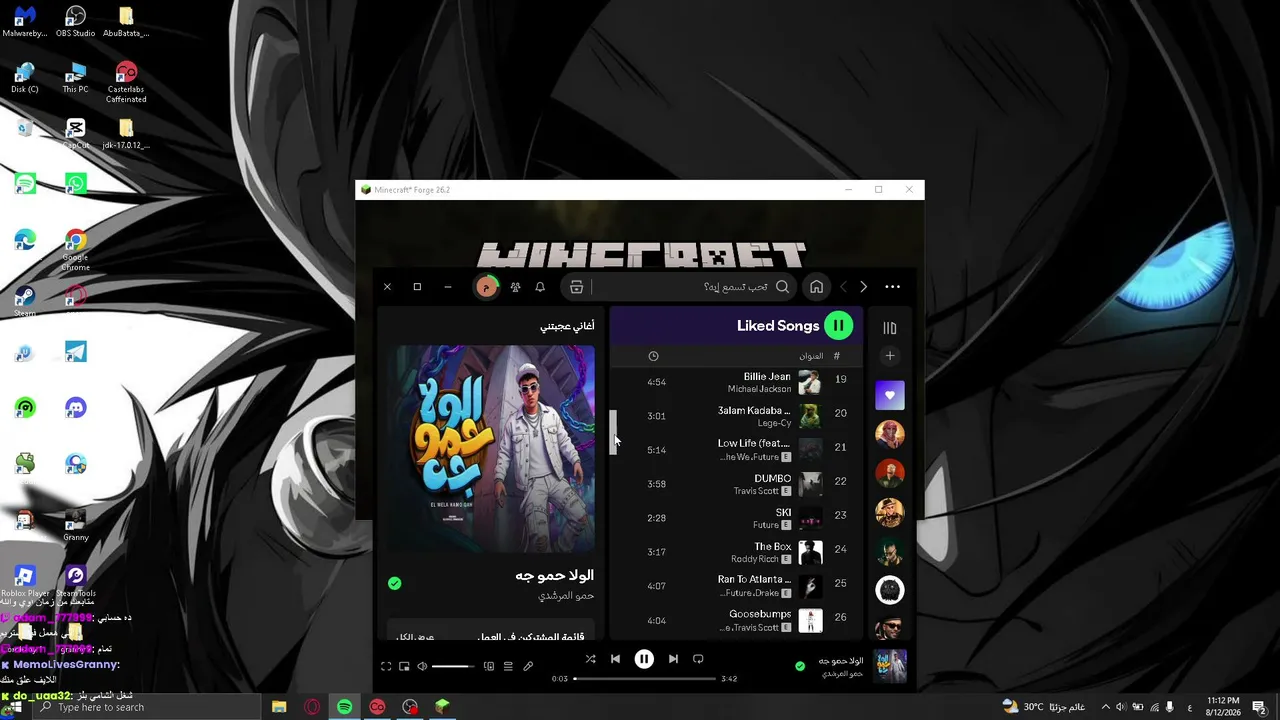1280x720 pixels.
Task: Create a new playlist with plus button
Action: click(889, 356)
